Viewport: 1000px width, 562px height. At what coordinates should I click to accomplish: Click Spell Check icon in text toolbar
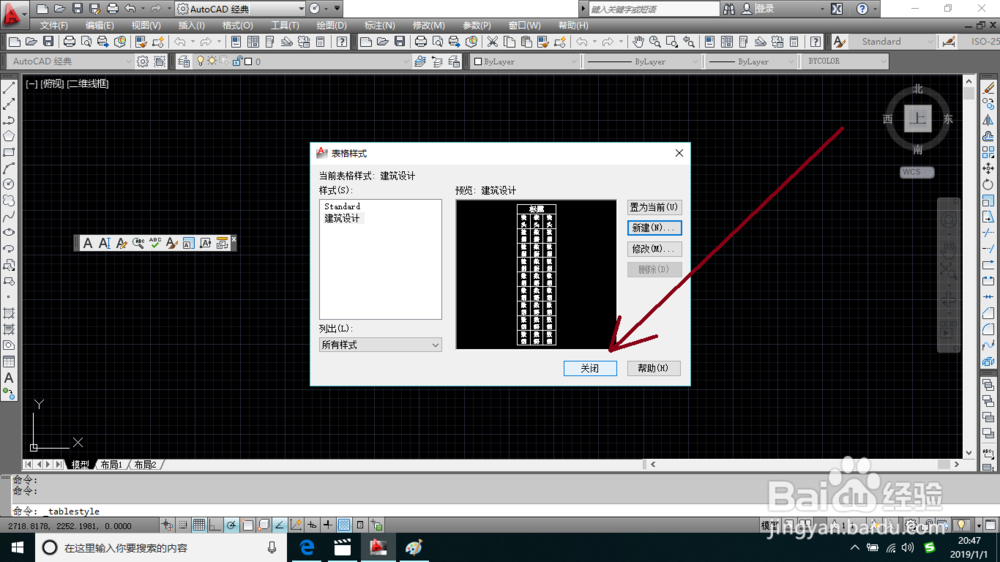click(x=155, y=243)
